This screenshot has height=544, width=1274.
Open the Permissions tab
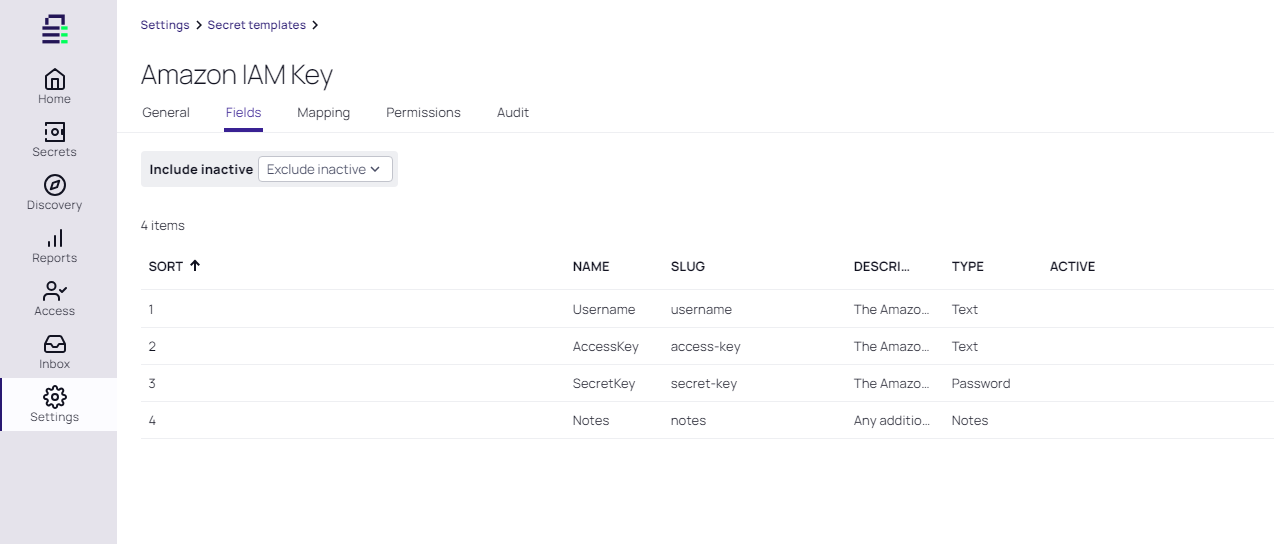click(x=424, y=113)
